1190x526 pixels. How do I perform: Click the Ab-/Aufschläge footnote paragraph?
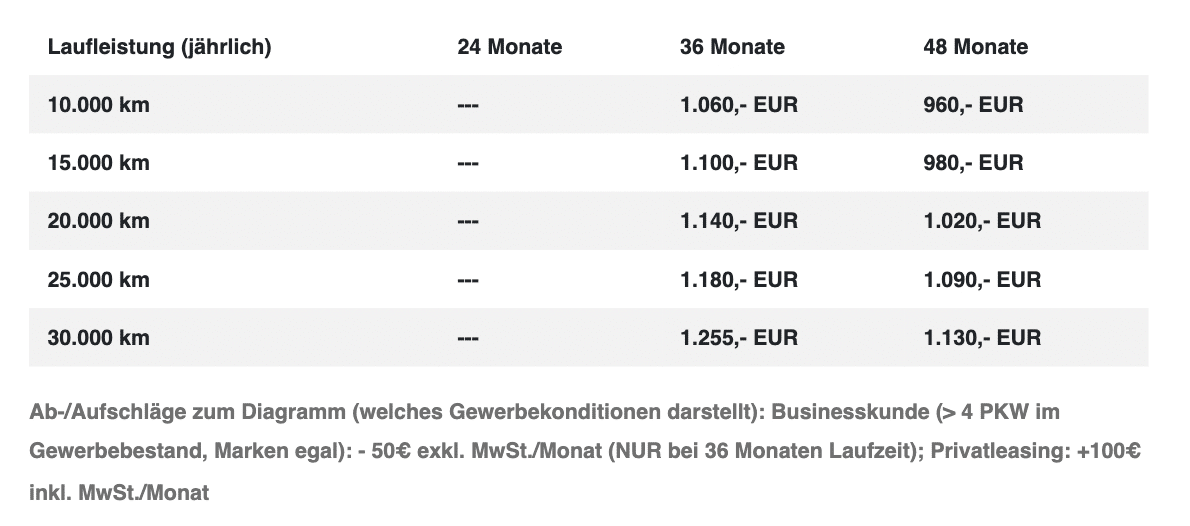585,452
